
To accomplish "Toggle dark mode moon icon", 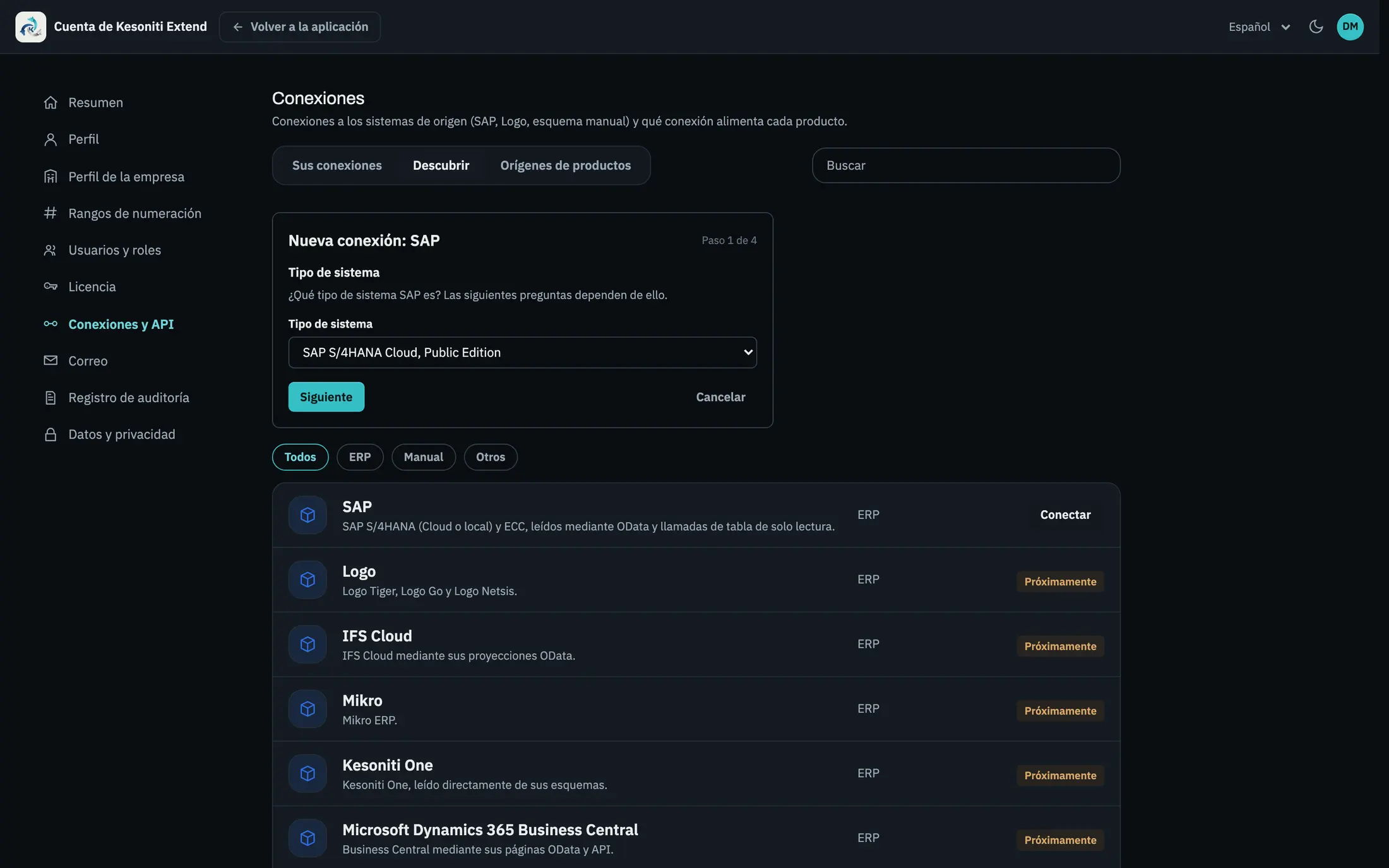I will (1316, 27).
